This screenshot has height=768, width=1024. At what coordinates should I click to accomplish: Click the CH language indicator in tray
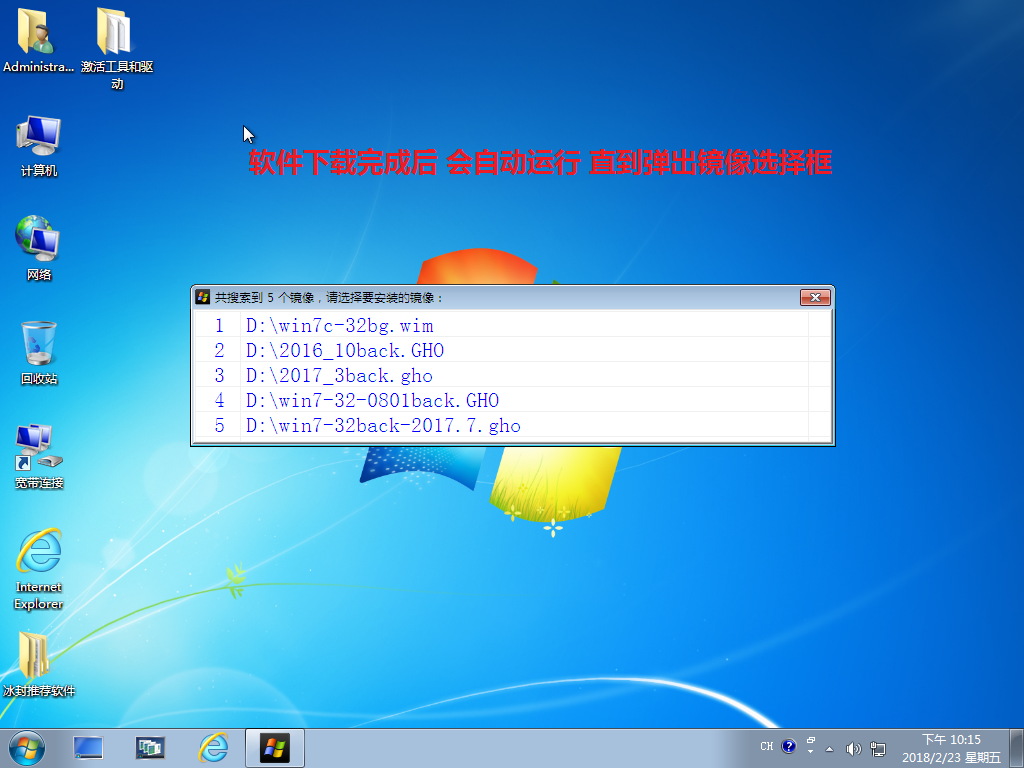(767, 746)
